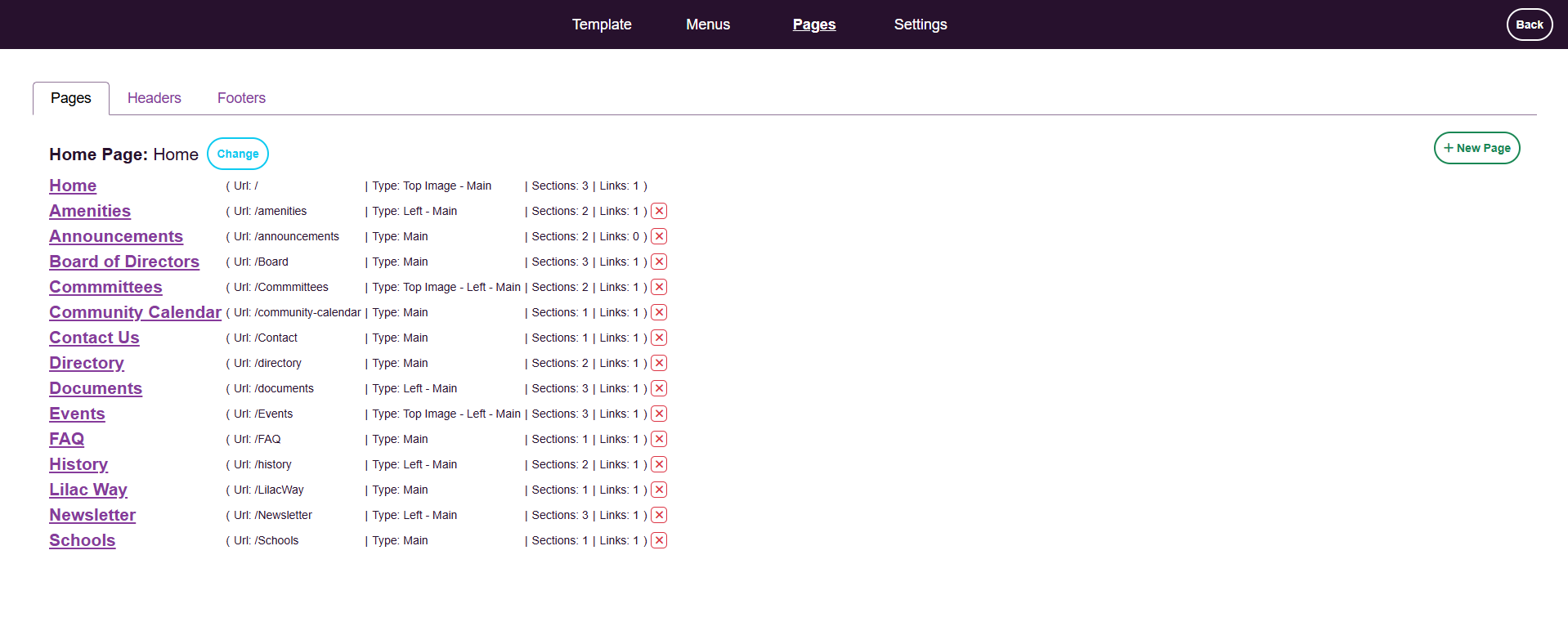Click red X next to Documents row
This screenshot has height=622, width=1568.
[x=659, y=388]
